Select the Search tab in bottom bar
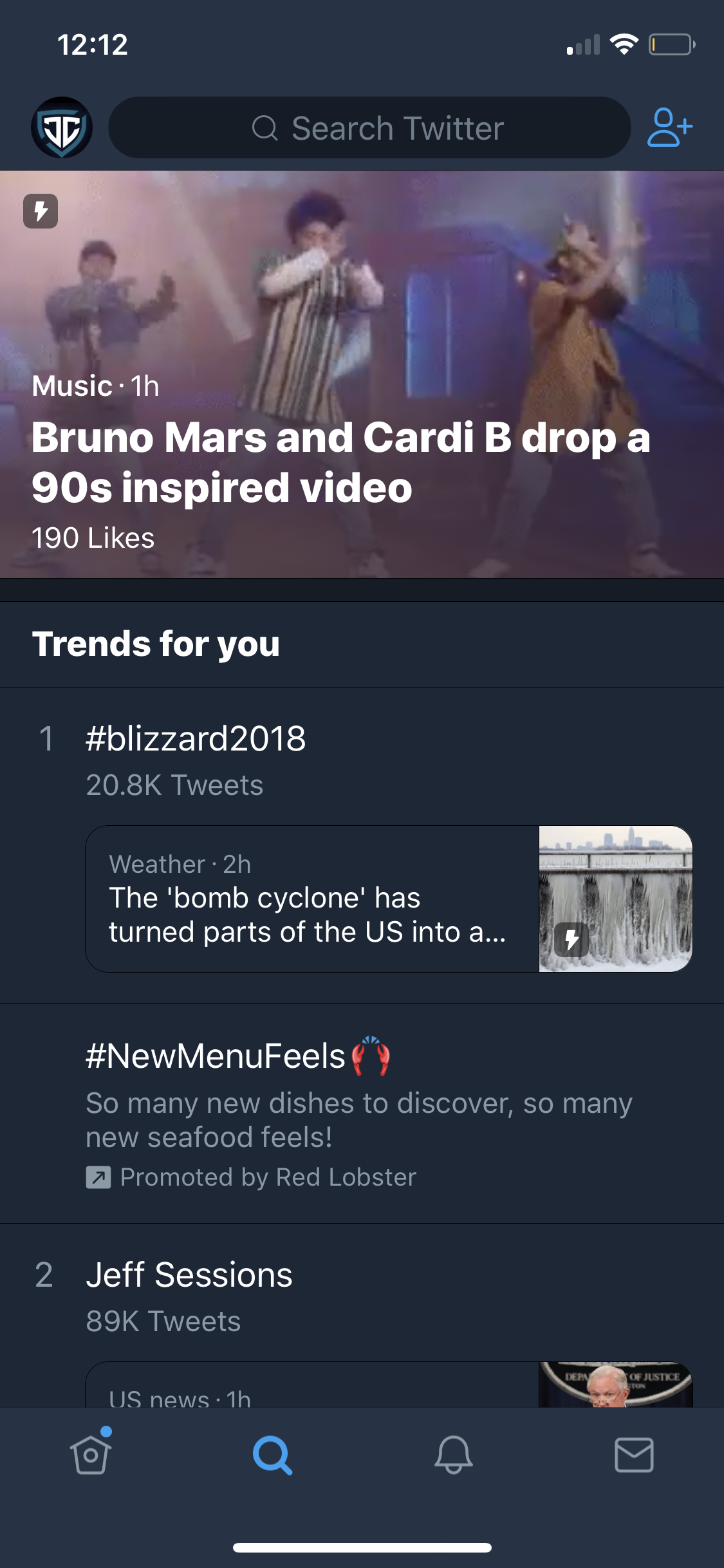Screen dimensions: 724x1568 point(272,1455)
